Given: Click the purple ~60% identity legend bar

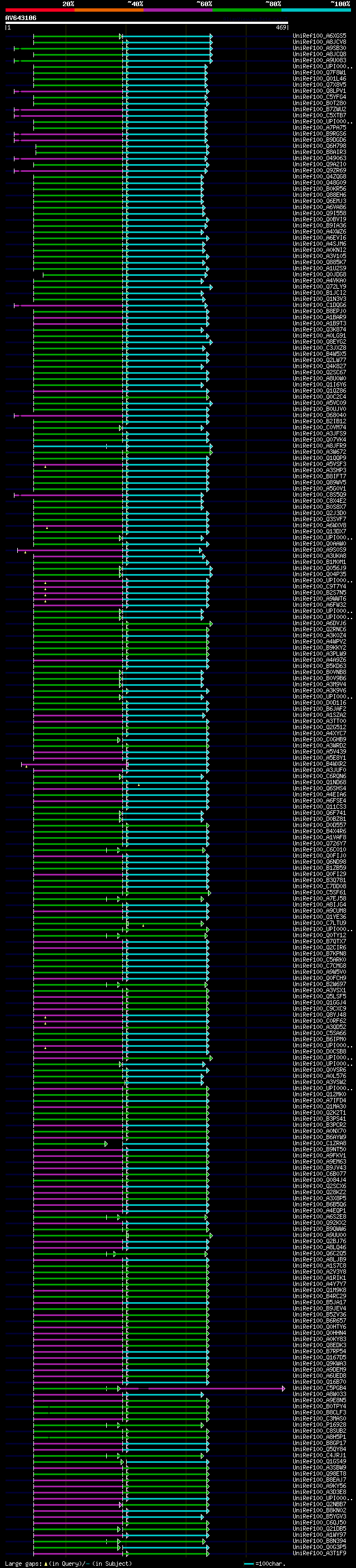Looking at the screenshot, I should (x=179, y=10).
